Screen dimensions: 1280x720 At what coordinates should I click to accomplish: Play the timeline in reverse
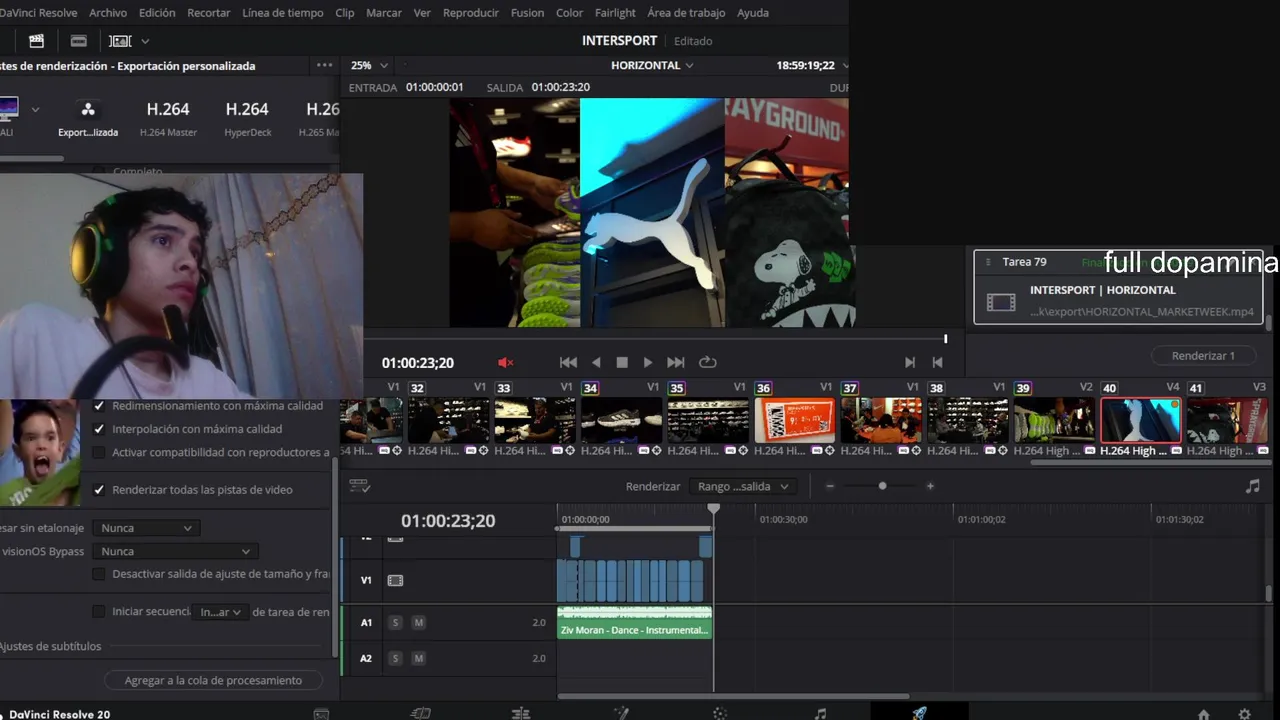(596, 362)
